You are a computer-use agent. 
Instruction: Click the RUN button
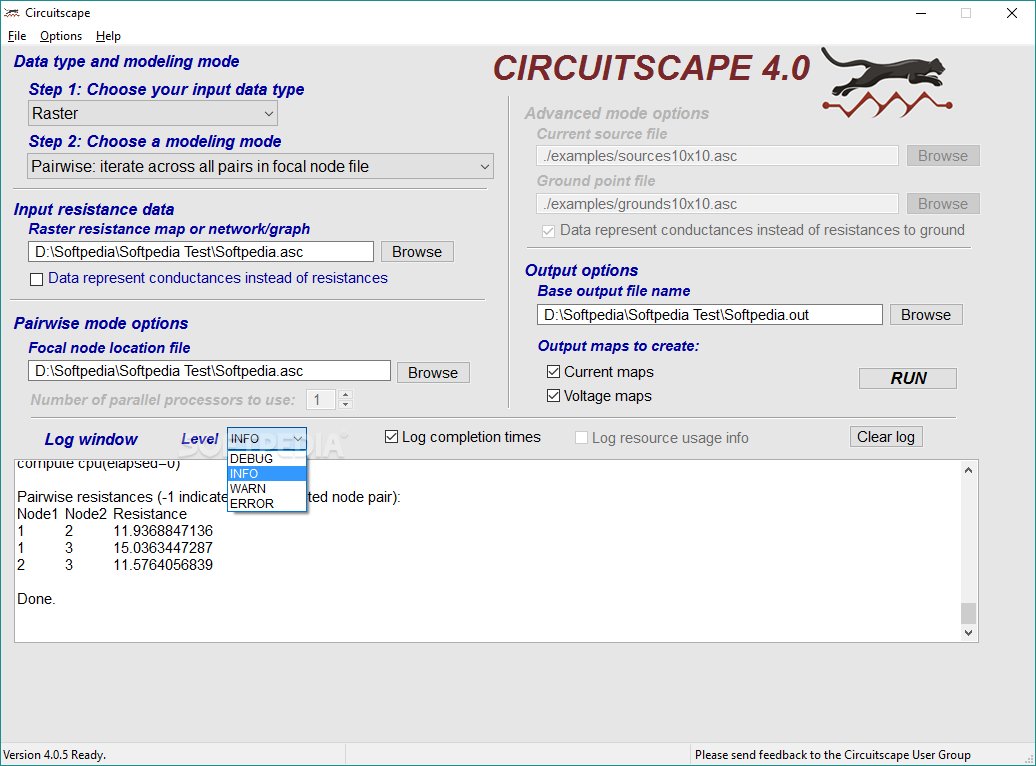(908, 378)
